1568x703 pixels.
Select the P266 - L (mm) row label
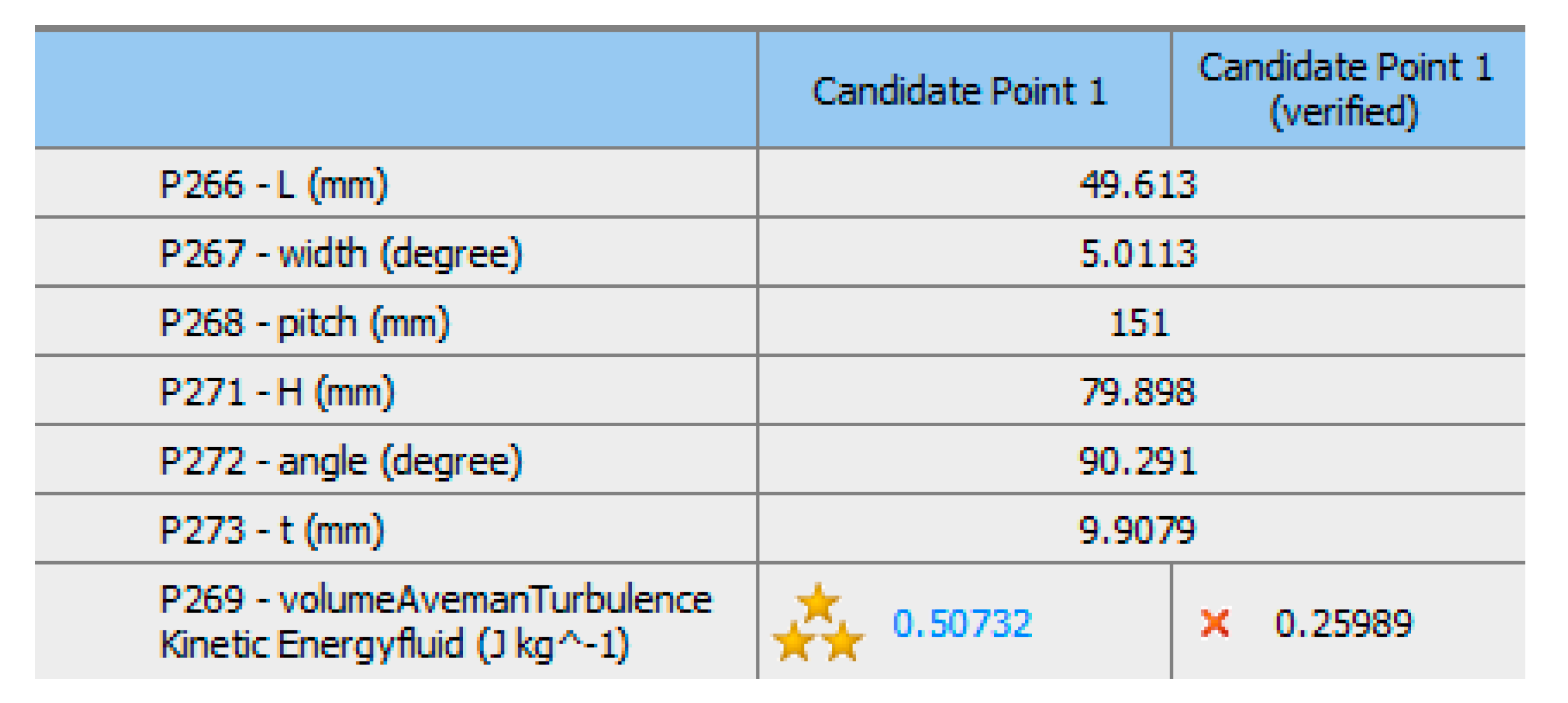[x=273, y=184]
